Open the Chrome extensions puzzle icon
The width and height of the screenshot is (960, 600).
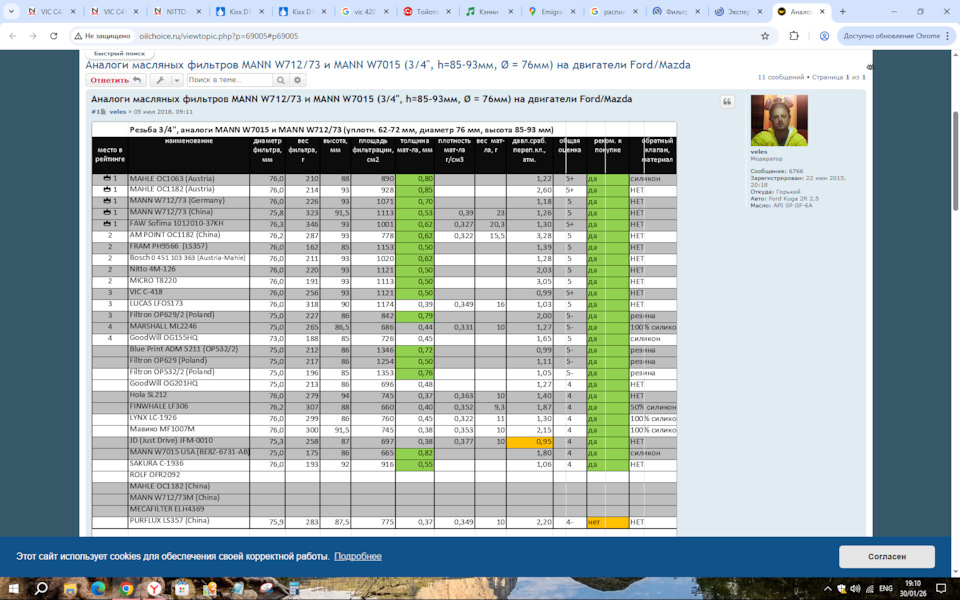coord(794,36)
